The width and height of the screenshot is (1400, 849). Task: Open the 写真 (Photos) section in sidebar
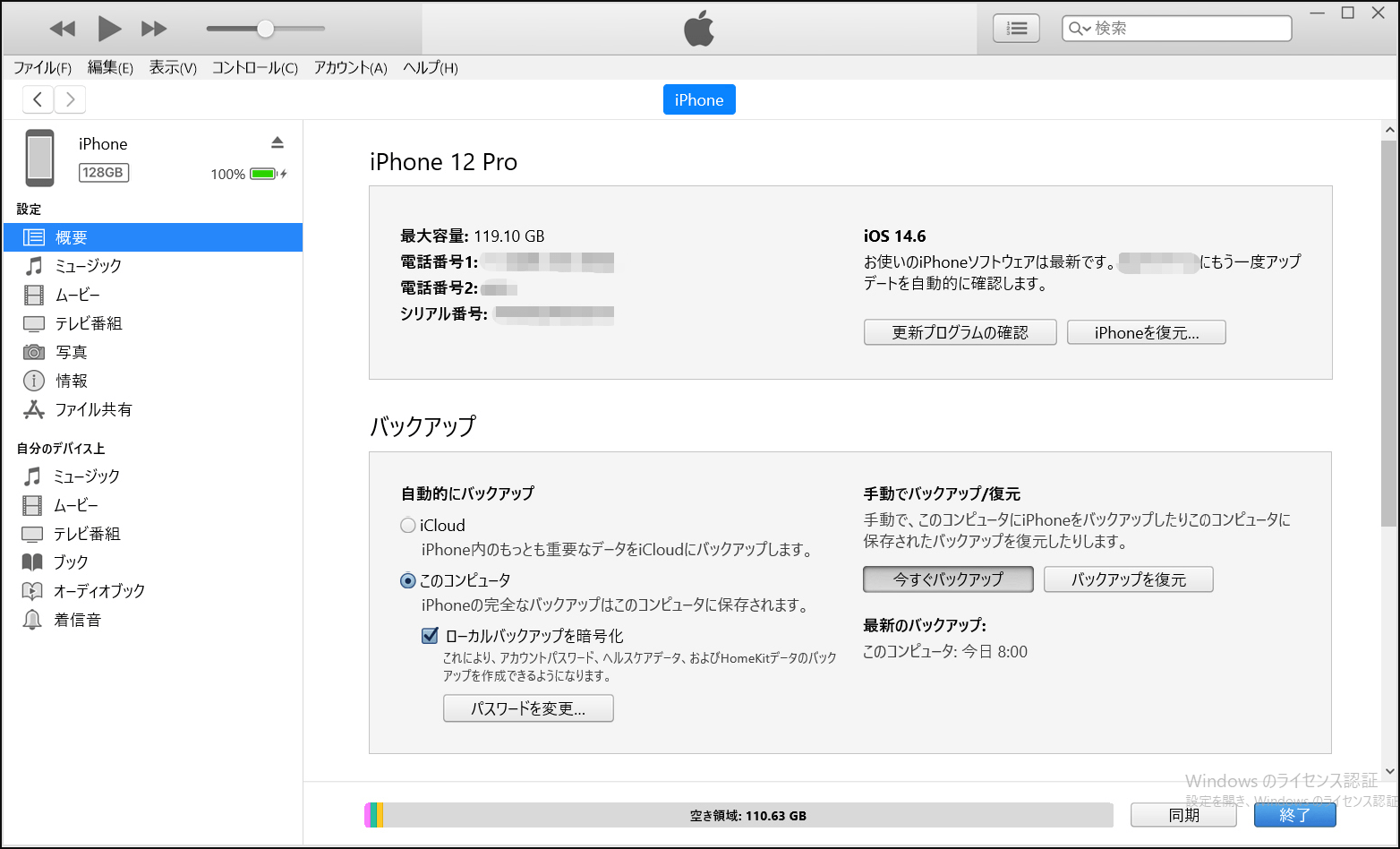(x=72, y=352)
